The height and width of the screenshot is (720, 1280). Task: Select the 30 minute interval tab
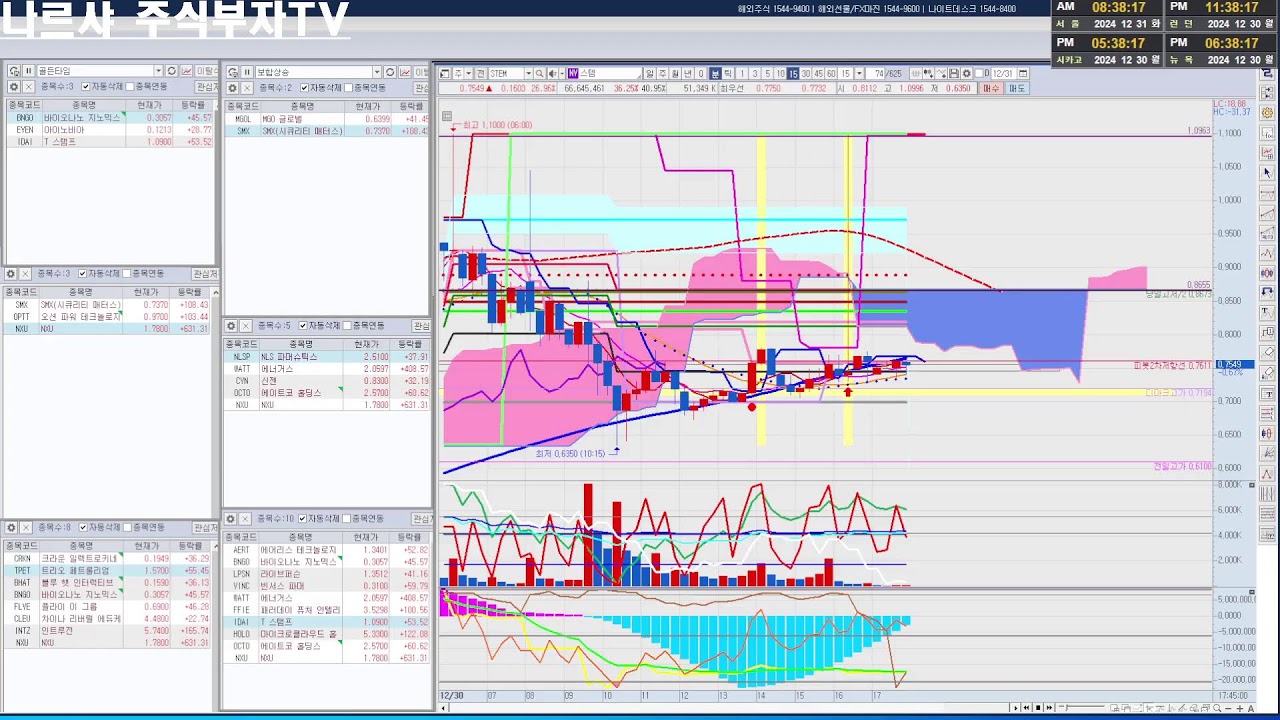coord(806,73)
